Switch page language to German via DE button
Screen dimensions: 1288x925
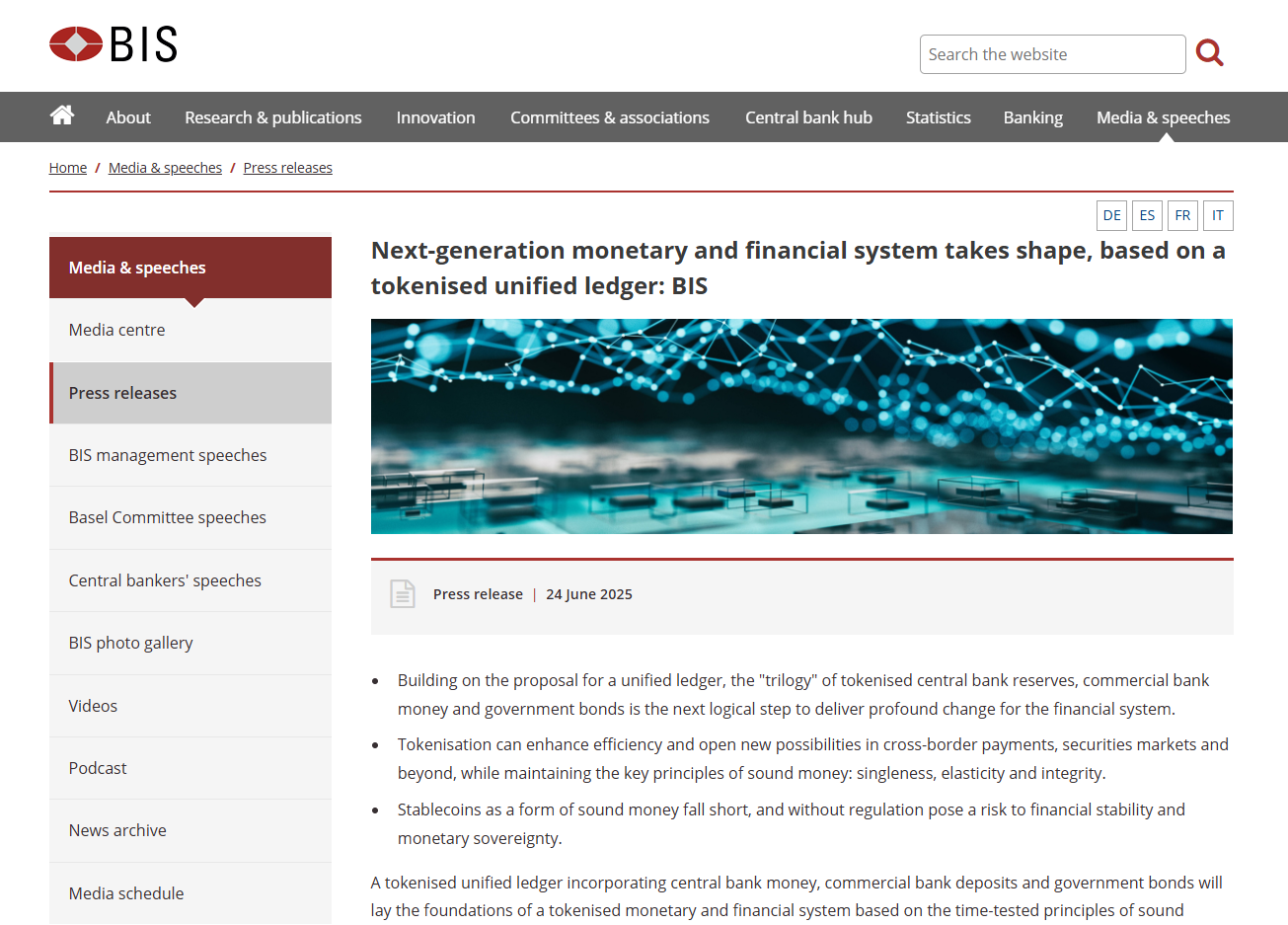(x=1111, y=215)
